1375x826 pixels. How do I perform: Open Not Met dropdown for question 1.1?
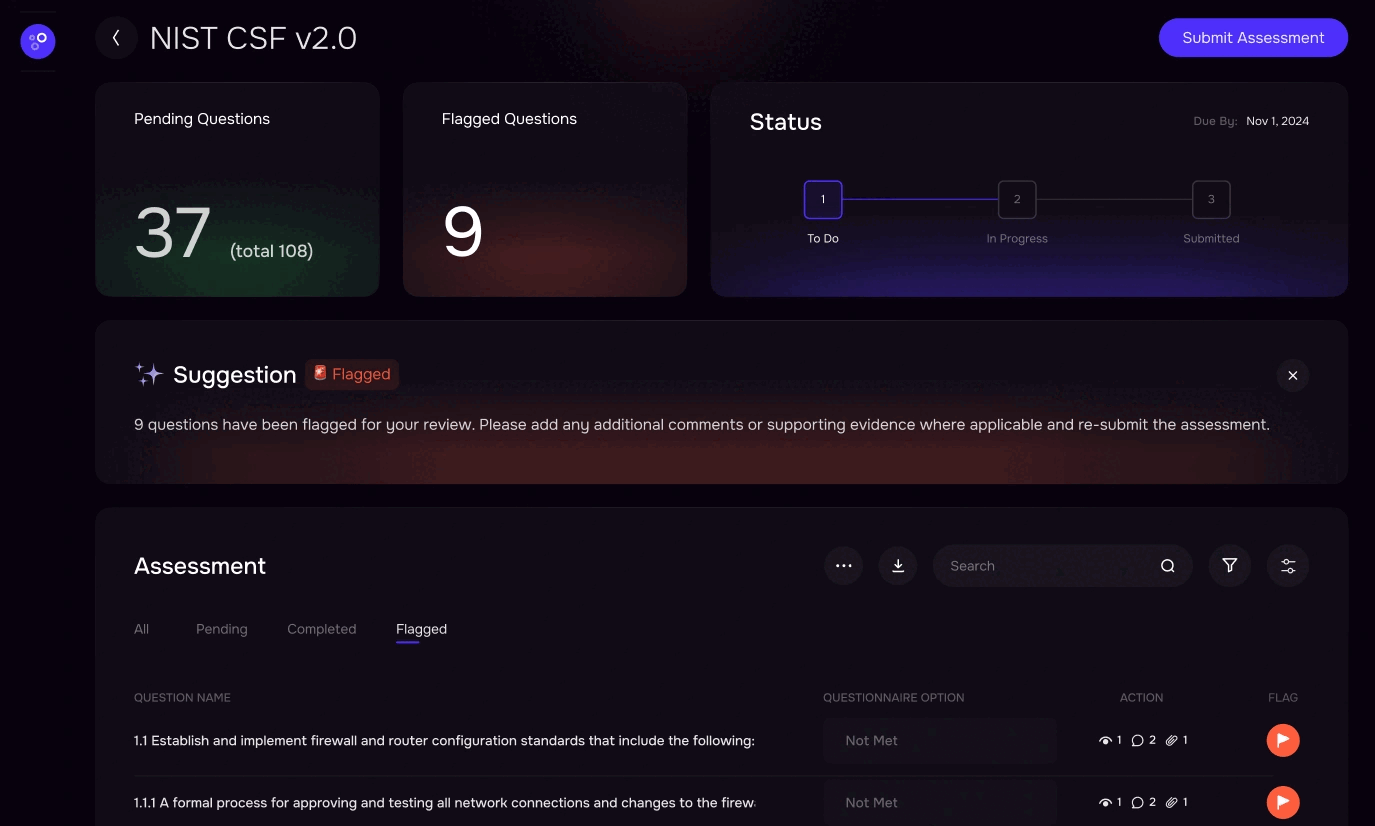pyautogui.click(x=940, y=741)
